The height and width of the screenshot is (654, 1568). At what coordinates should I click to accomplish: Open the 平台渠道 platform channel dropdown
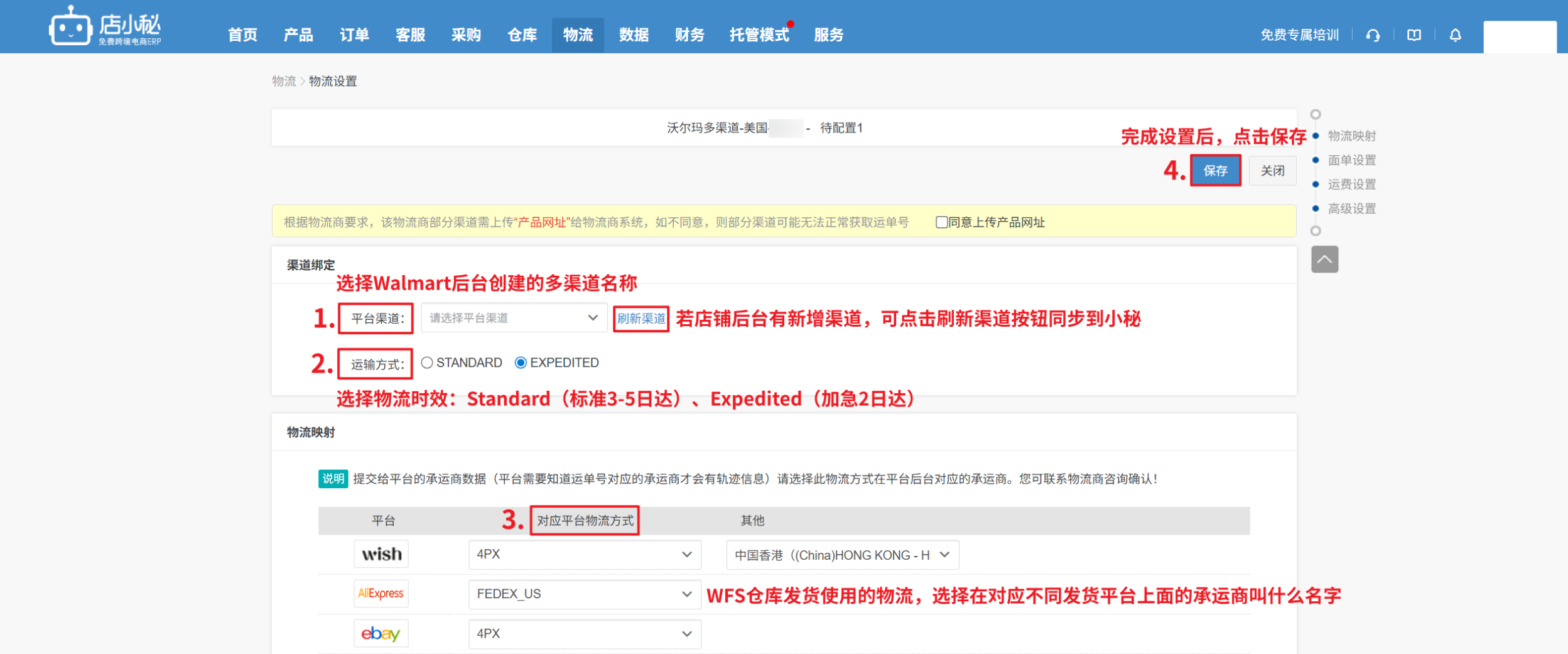click(x=513, y=318)
